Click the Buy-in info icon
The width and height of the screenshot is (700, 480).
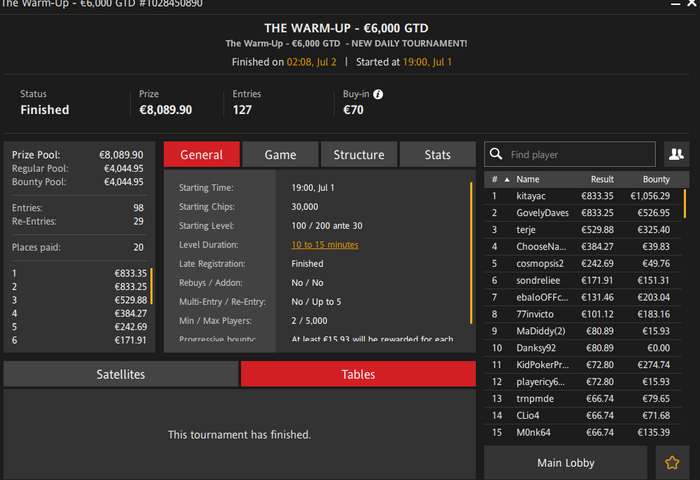[x=378, y=94]
